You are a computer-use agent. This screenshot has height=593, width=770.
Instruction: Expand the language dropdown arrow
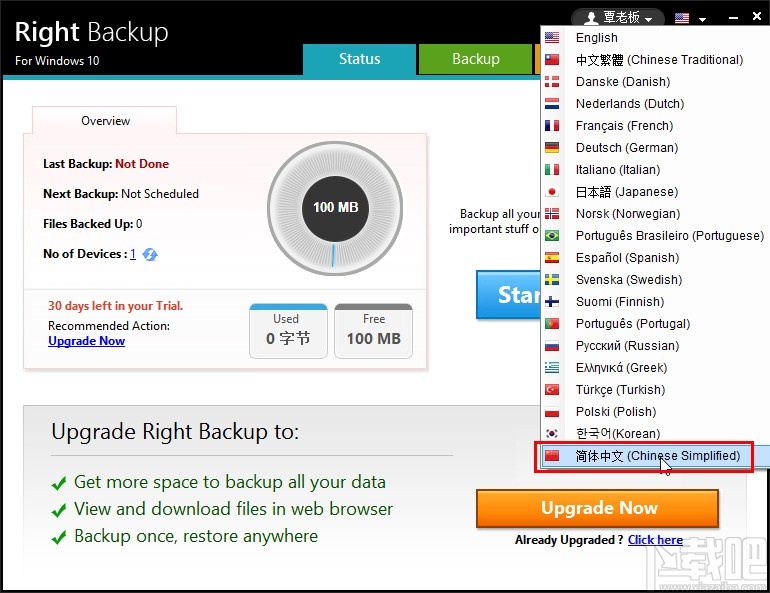[x=702, y=20]
